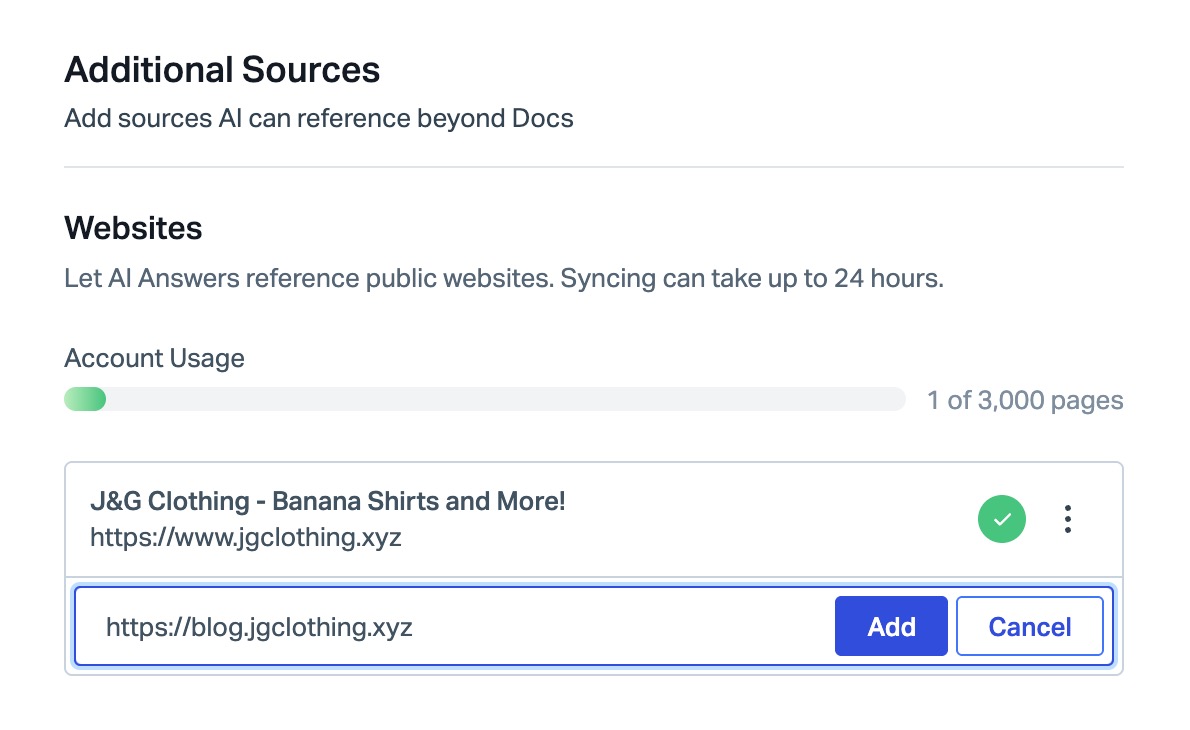Click the green synced checkmark icon

pos(1002,519)
